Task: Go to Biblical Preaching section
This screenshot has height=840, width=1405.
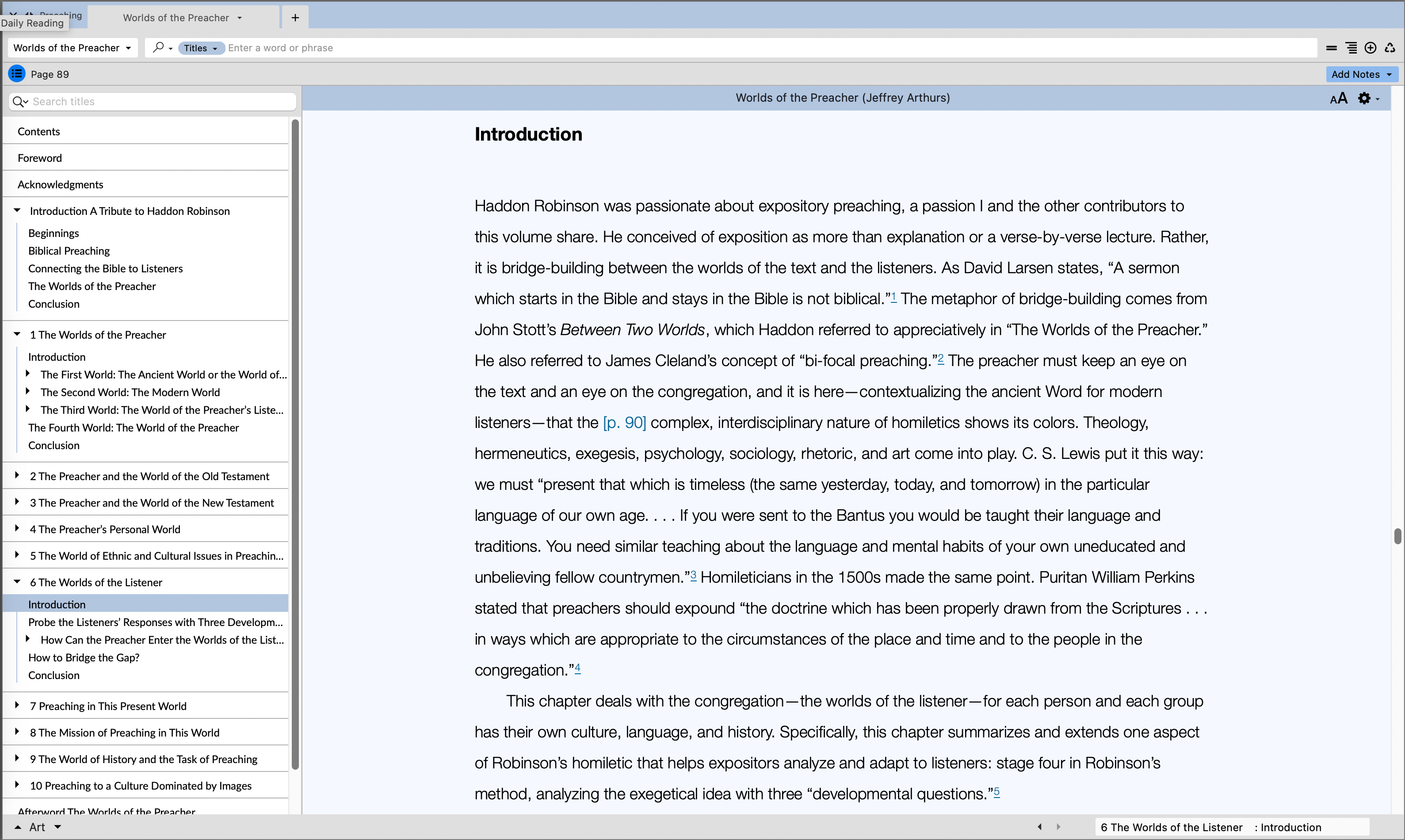Action: tap(69, 251)
